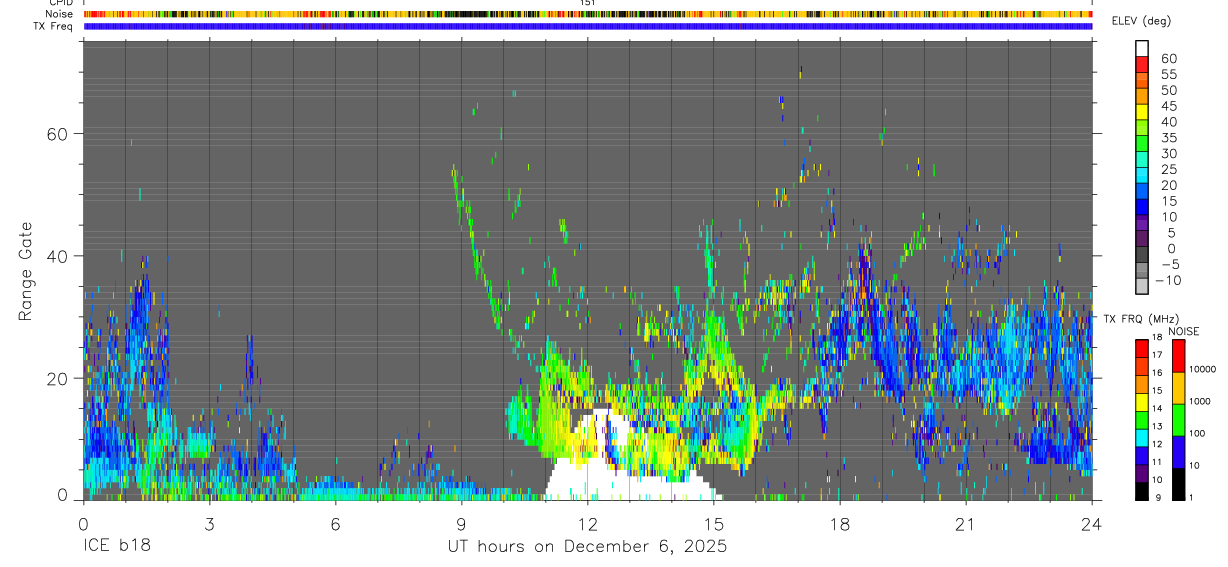Screen dimensions: 1228x567
Task: Pick the blue NOISE swatch between 10 and 100
Action: pyautogui.click(x=1180, y=452)
